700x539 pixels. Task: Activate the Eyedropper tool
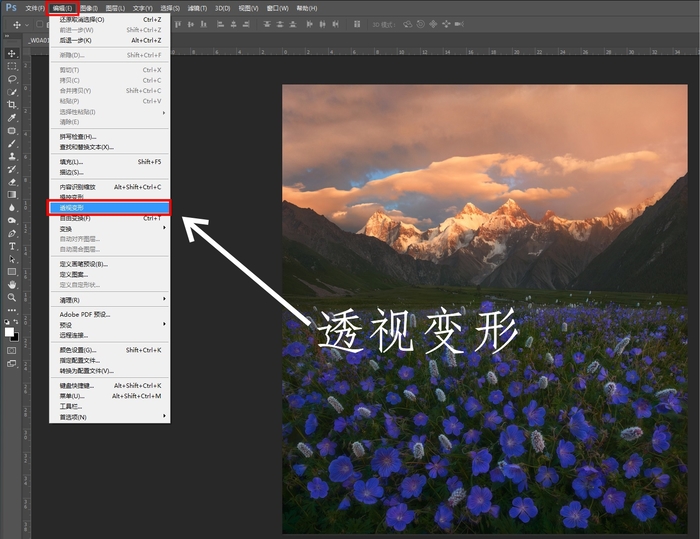(12, 118)
